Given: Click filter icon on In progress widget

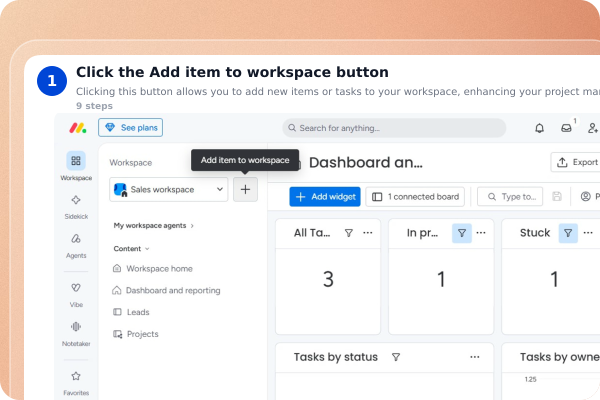Looking at the screenshot, I should [462, 233].
